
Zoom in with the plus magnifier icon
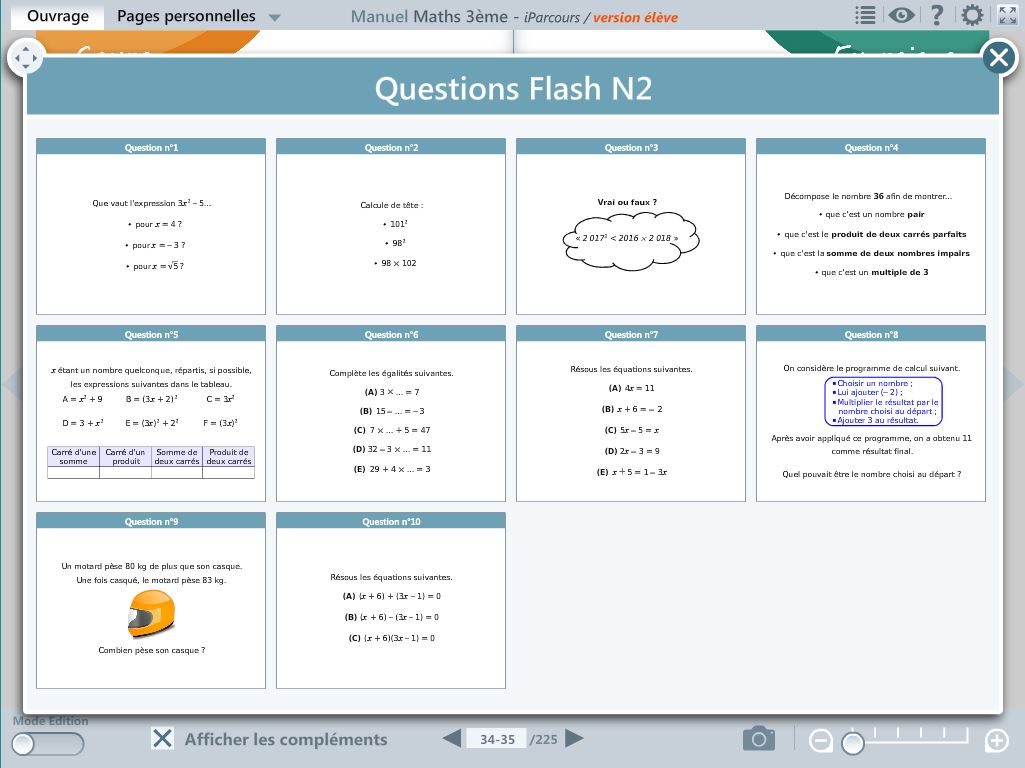(996, 741)
